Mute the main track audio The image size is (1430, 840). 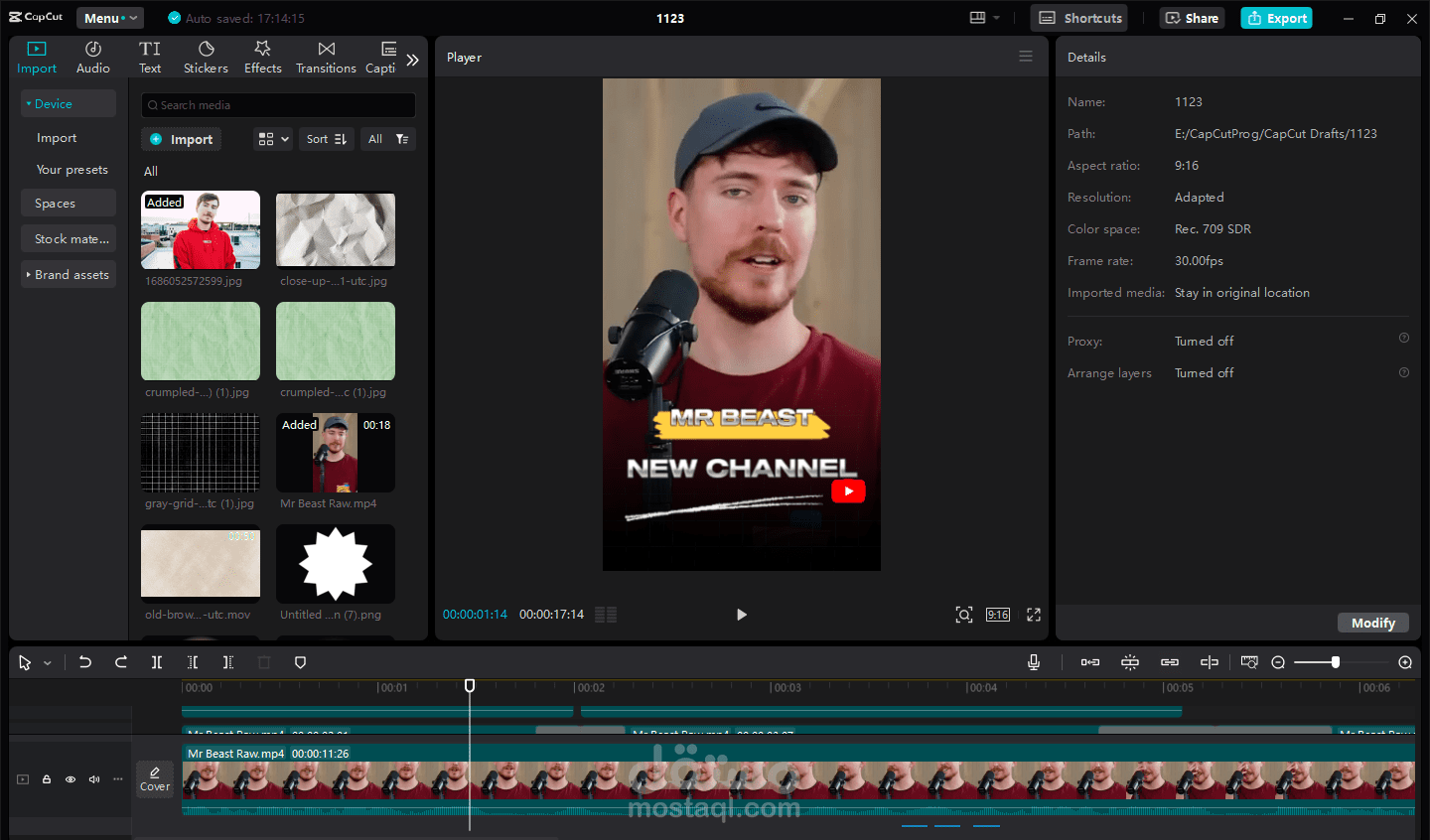coord(94,779)
